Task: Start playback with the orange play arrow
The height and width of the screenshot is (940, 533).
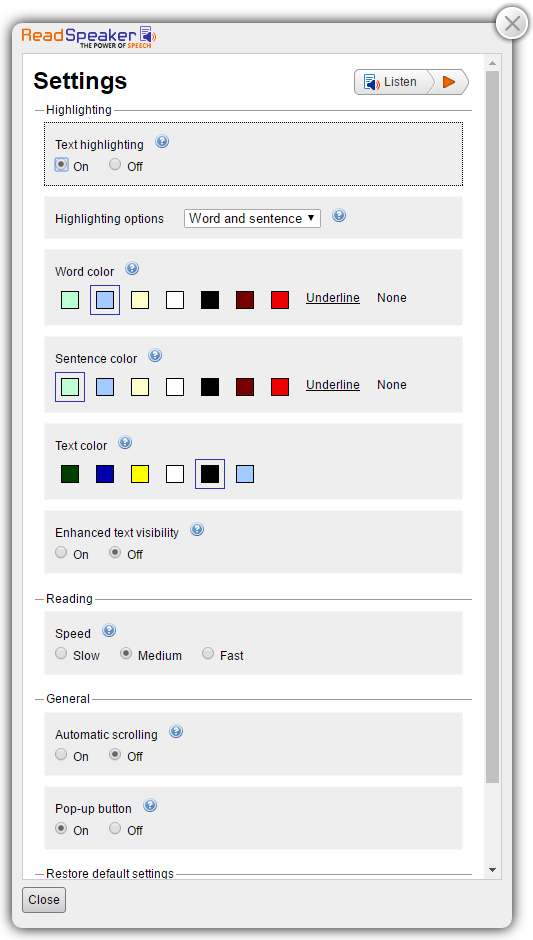Action: [449, 82]
